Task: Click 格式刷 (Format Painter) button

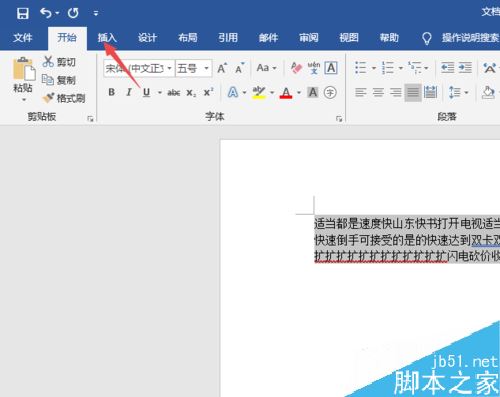Action: [64, 98]
